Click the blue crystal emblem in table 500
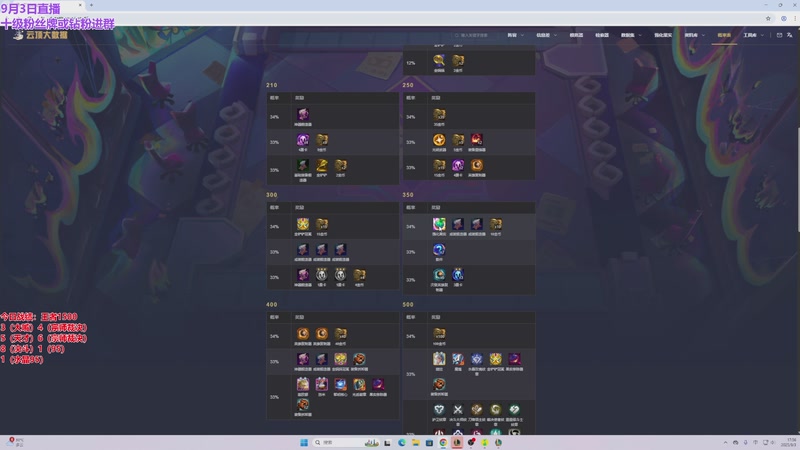Viewport: 800px width, 450px height. pos(477,359)
